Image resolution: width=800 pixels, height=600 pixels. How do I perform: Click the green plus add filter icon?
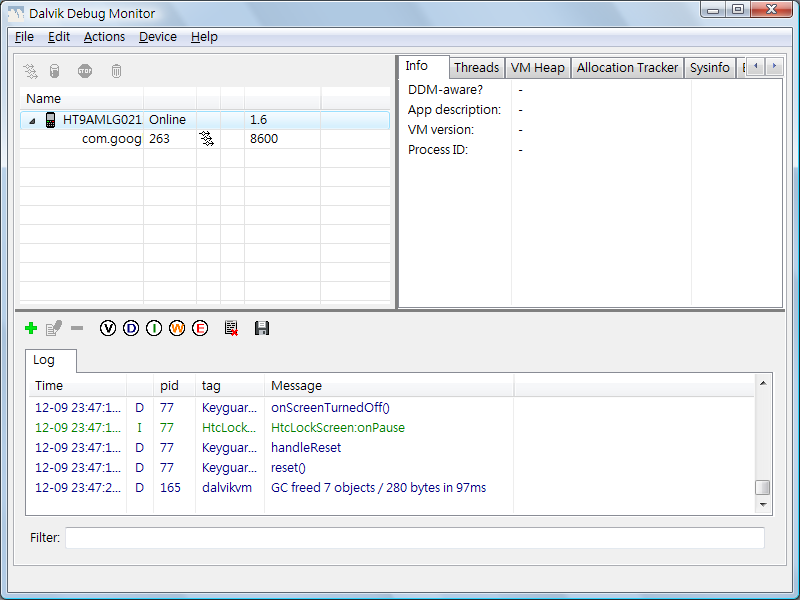[x=31, y=328]
